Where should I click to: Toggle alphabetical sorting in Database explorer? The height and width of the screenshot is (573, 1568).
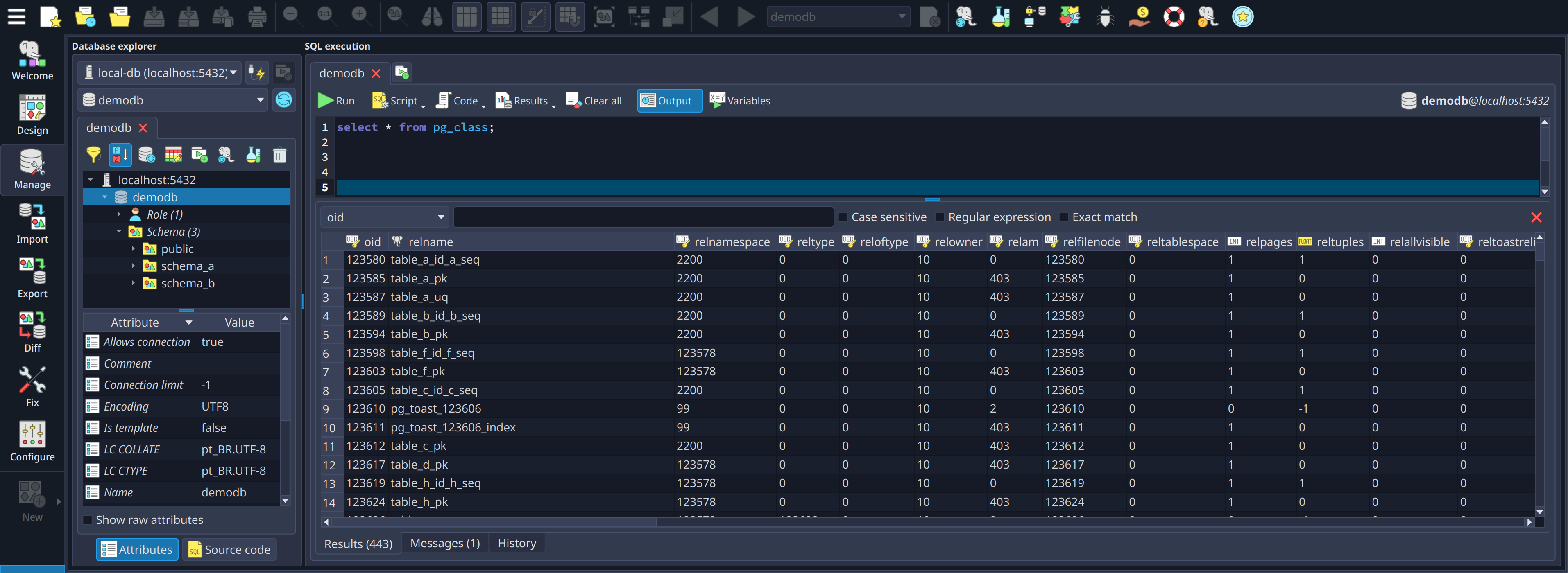point(120,155)
